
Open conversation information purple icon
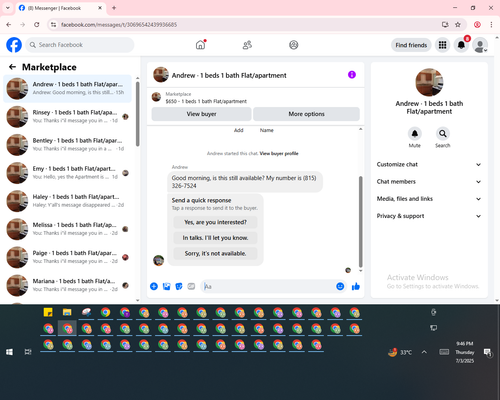coord(352,75)
